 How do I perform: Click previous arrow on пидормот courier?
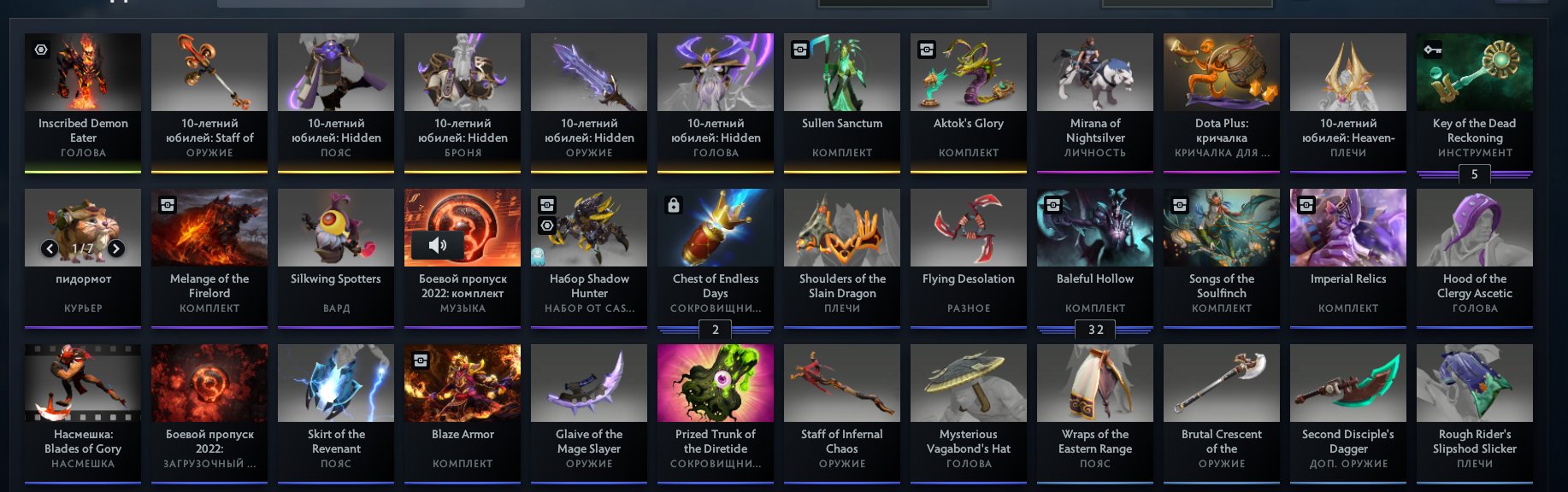[50, 249]
